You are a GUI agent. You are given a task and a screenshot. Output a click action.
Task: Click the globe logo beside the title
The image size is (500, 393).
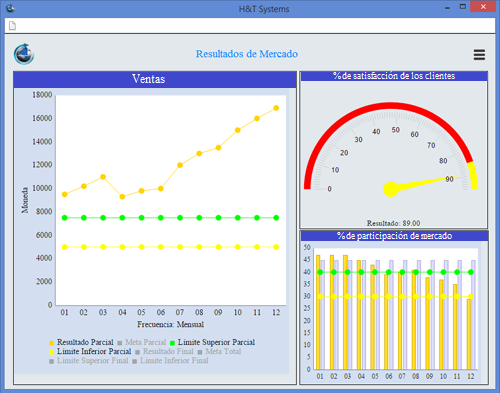(x=24, y=54)
